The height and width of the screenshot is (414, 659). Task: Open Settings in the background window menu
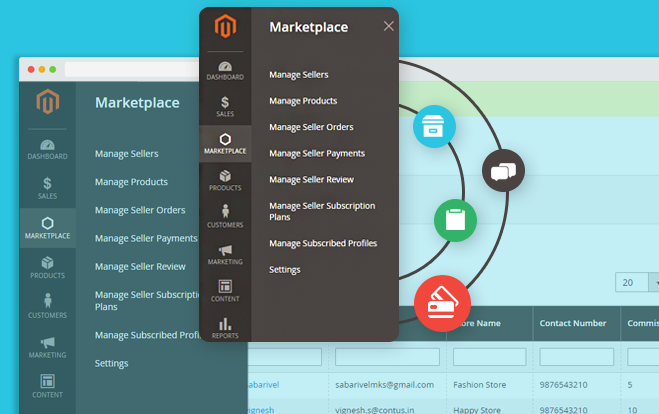click(x=111, y=363)
